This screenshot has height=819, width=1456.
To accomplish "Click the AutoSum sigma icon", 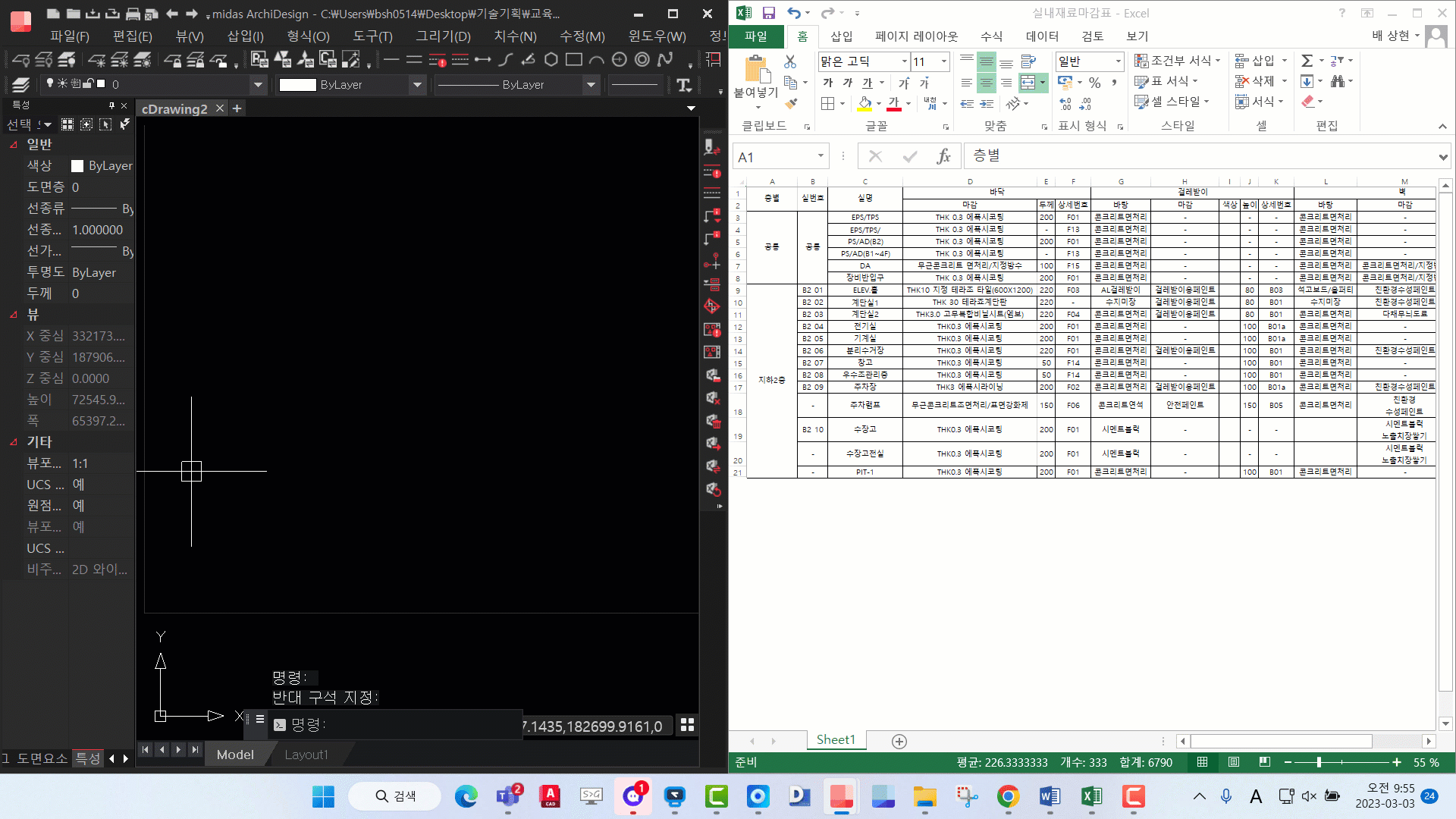I will pos(1307,61).
